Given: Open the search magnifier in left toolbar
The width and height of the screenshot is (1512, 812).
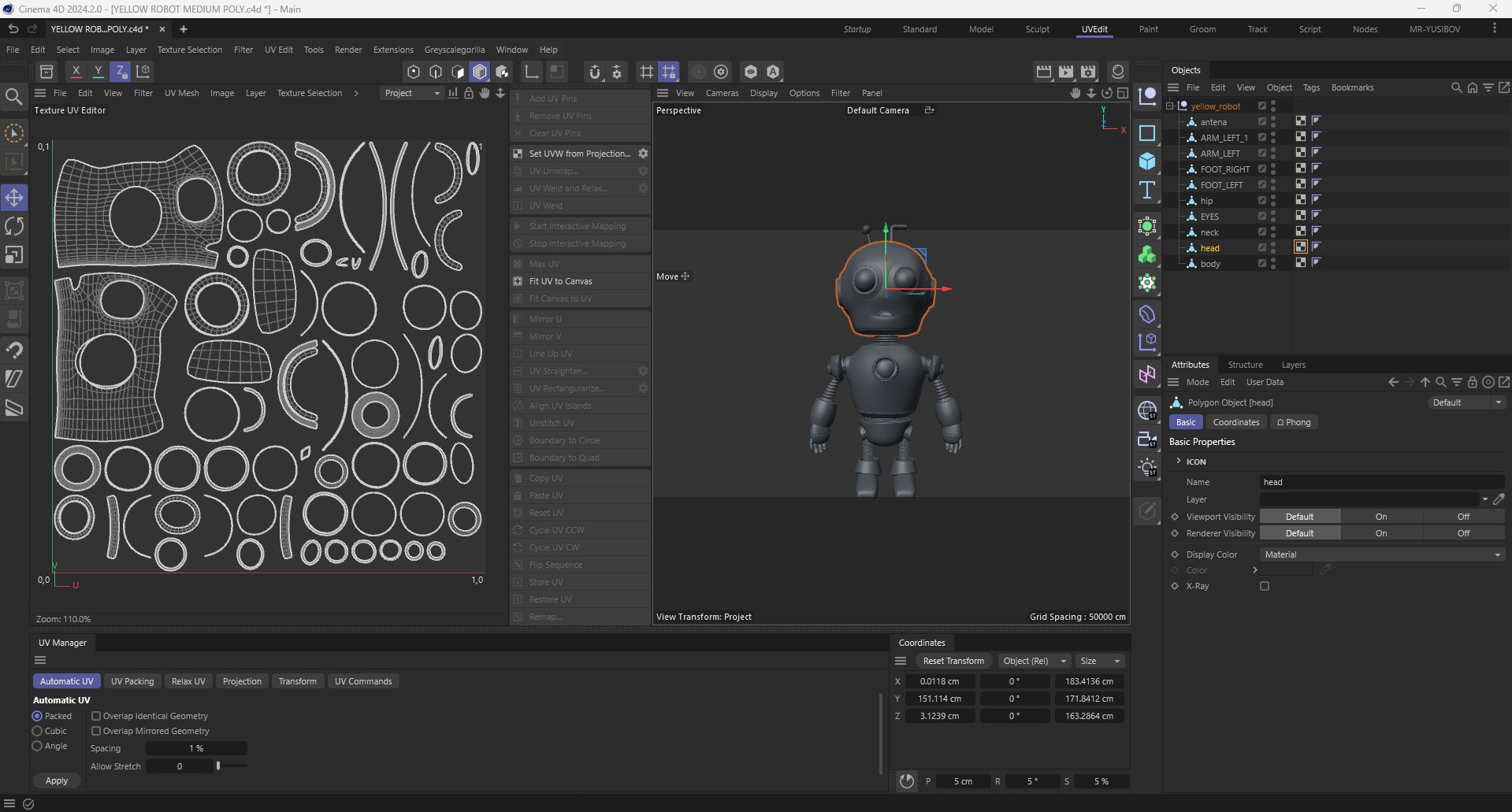Looking at the screenshot, I should coord(14,97).
